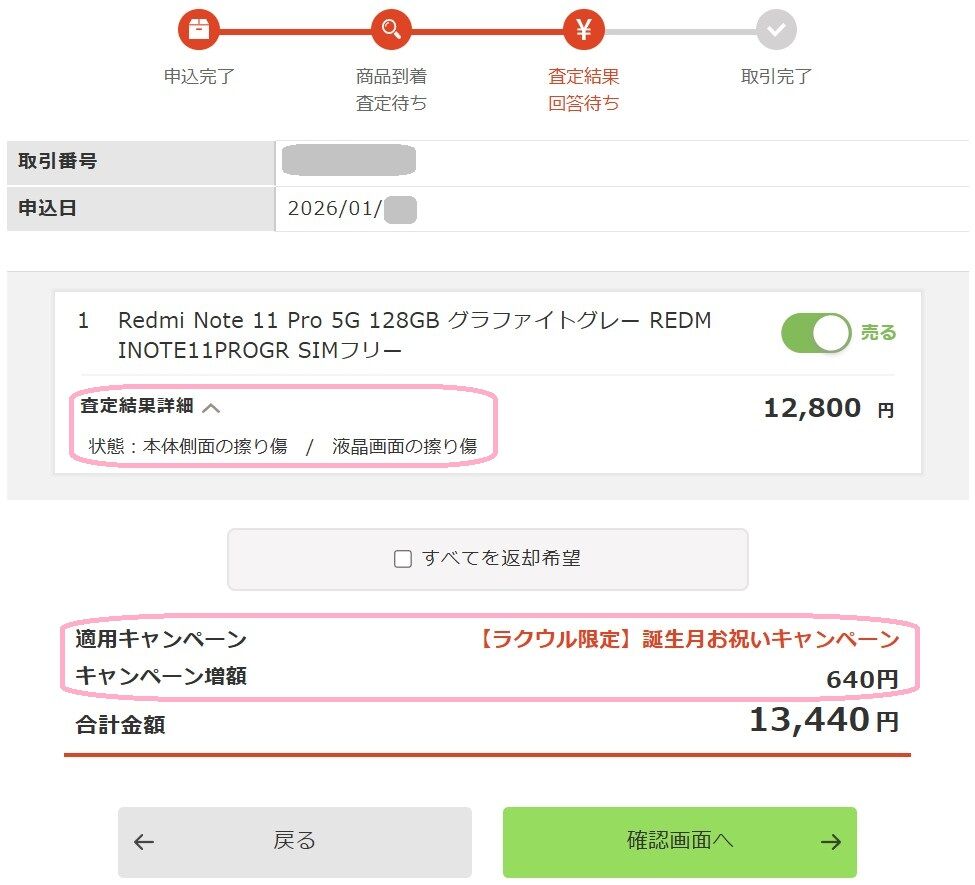Screen dimensions: 975x885
Task: Check the すべてを返却希望 checkbox
Action: point(403,559)
